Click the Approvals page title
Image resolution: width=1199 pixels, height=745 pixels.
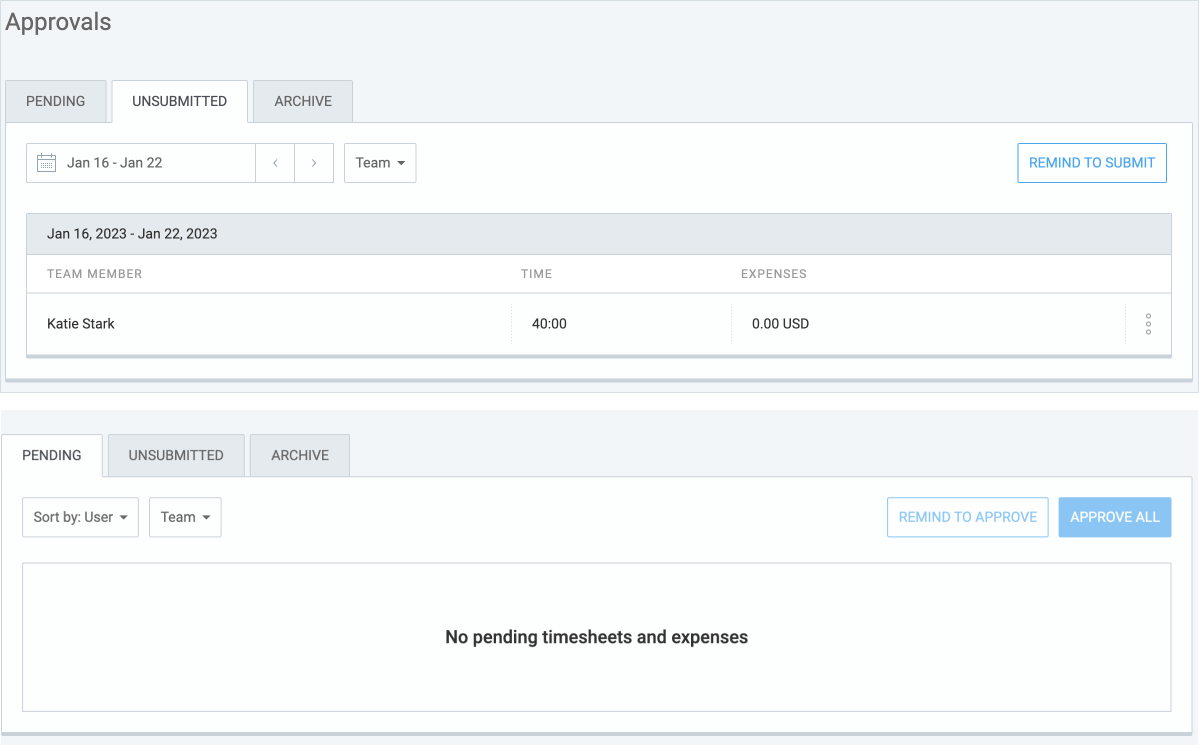coord(58,22)
